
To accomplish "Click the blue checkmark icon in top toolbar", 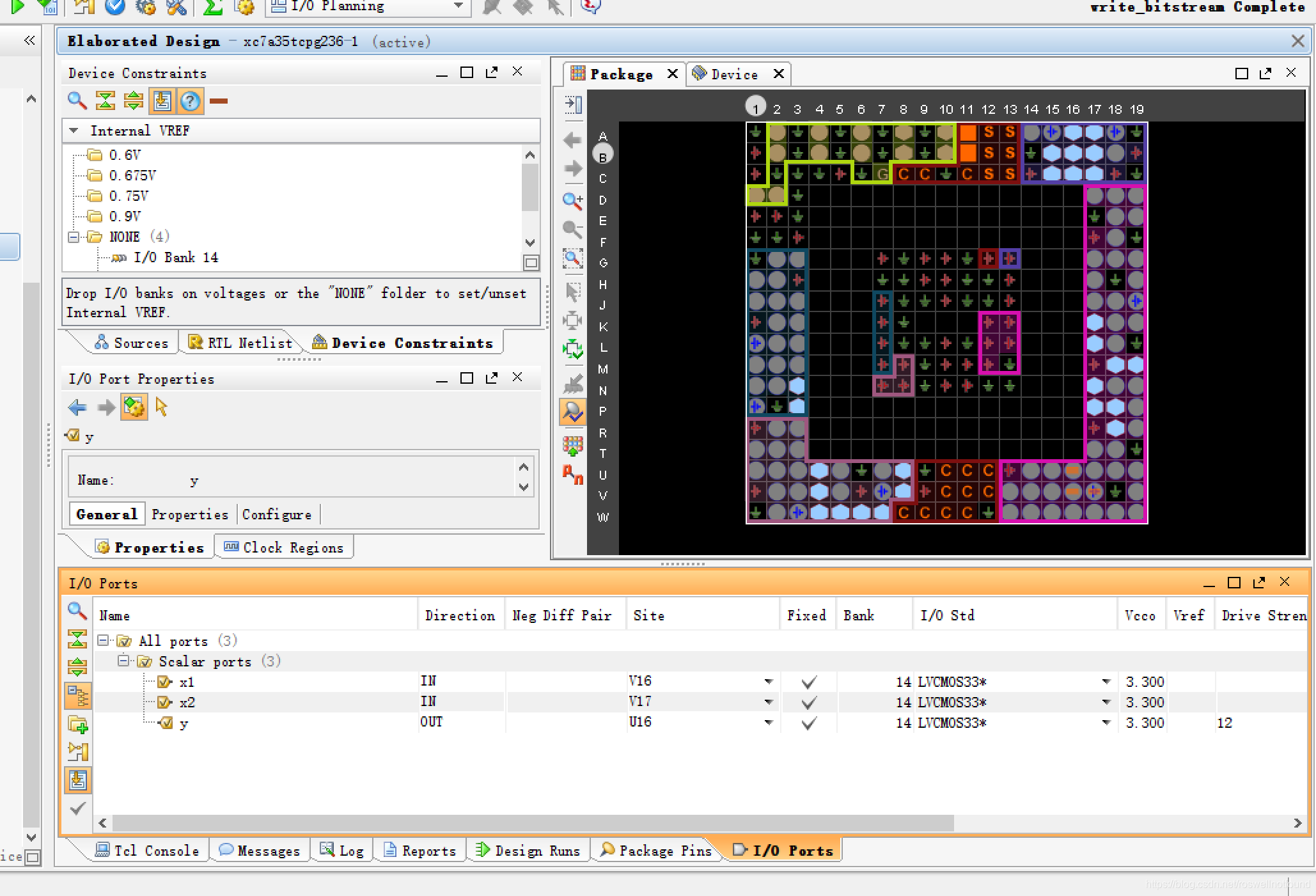I will [x=115, y=7].
